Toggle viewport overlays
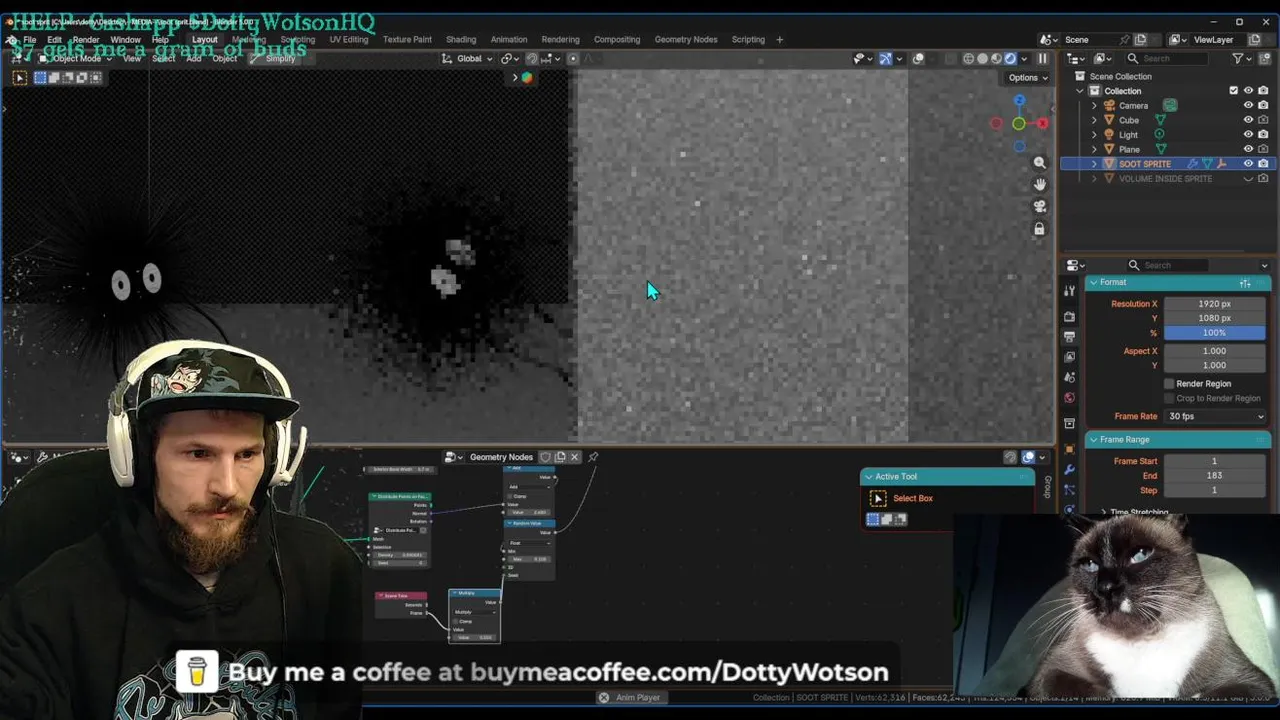The image size is (1280, 720). [918, 58]
